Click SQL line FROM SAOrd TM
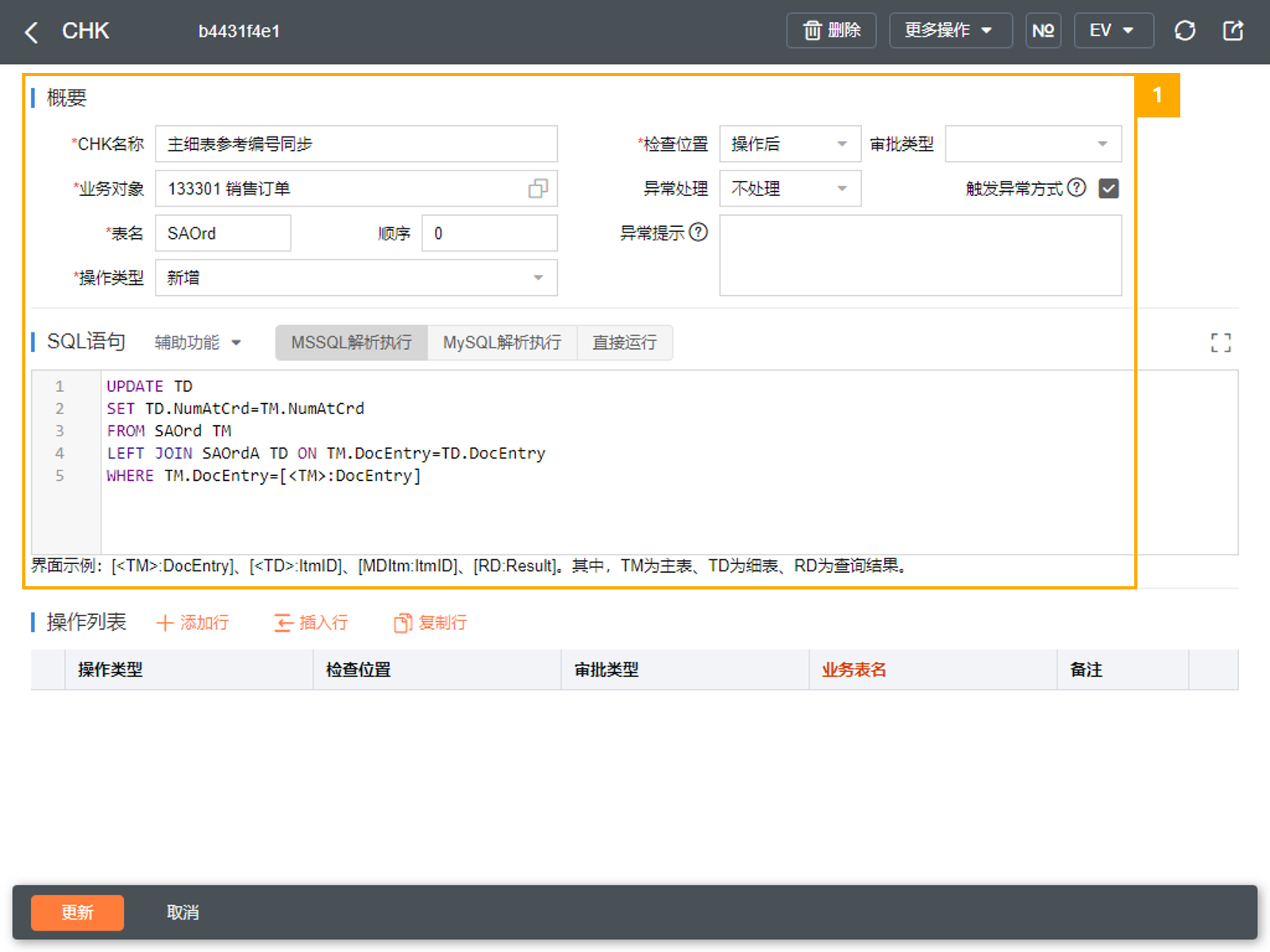1270x952 pixels. click(x=169, y=431)
